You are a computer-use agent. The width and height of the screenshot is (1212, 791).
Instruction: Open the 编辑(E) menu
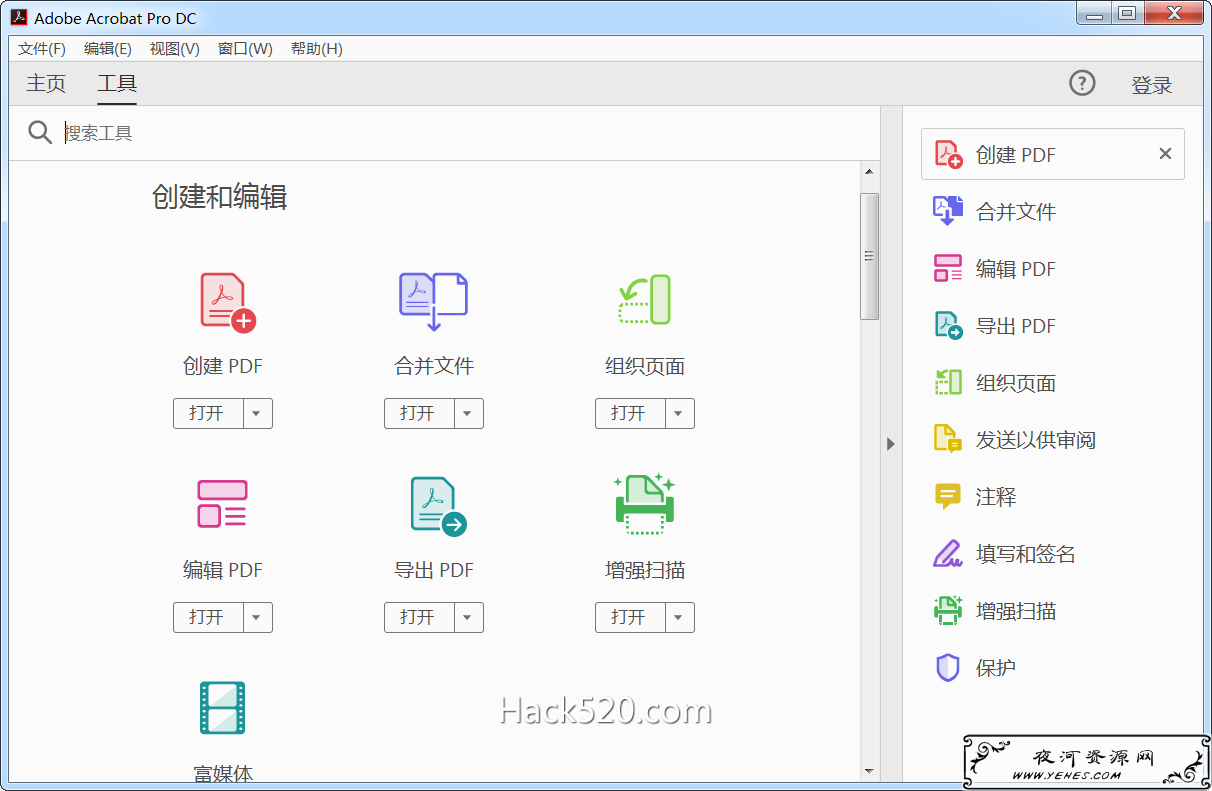tap(108, 48)
